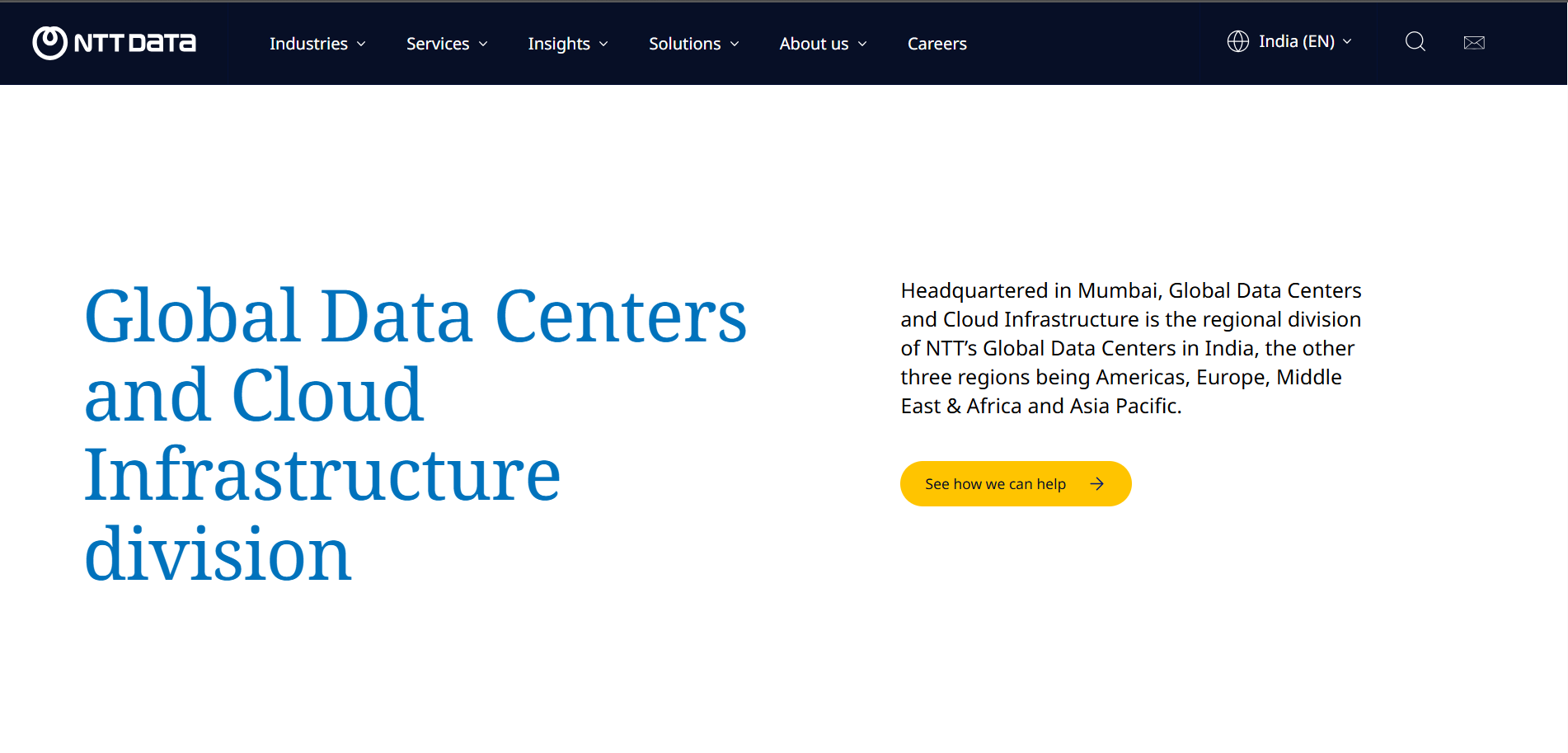Click the NTT DATA logo
1568x753 pixels.
115,43
